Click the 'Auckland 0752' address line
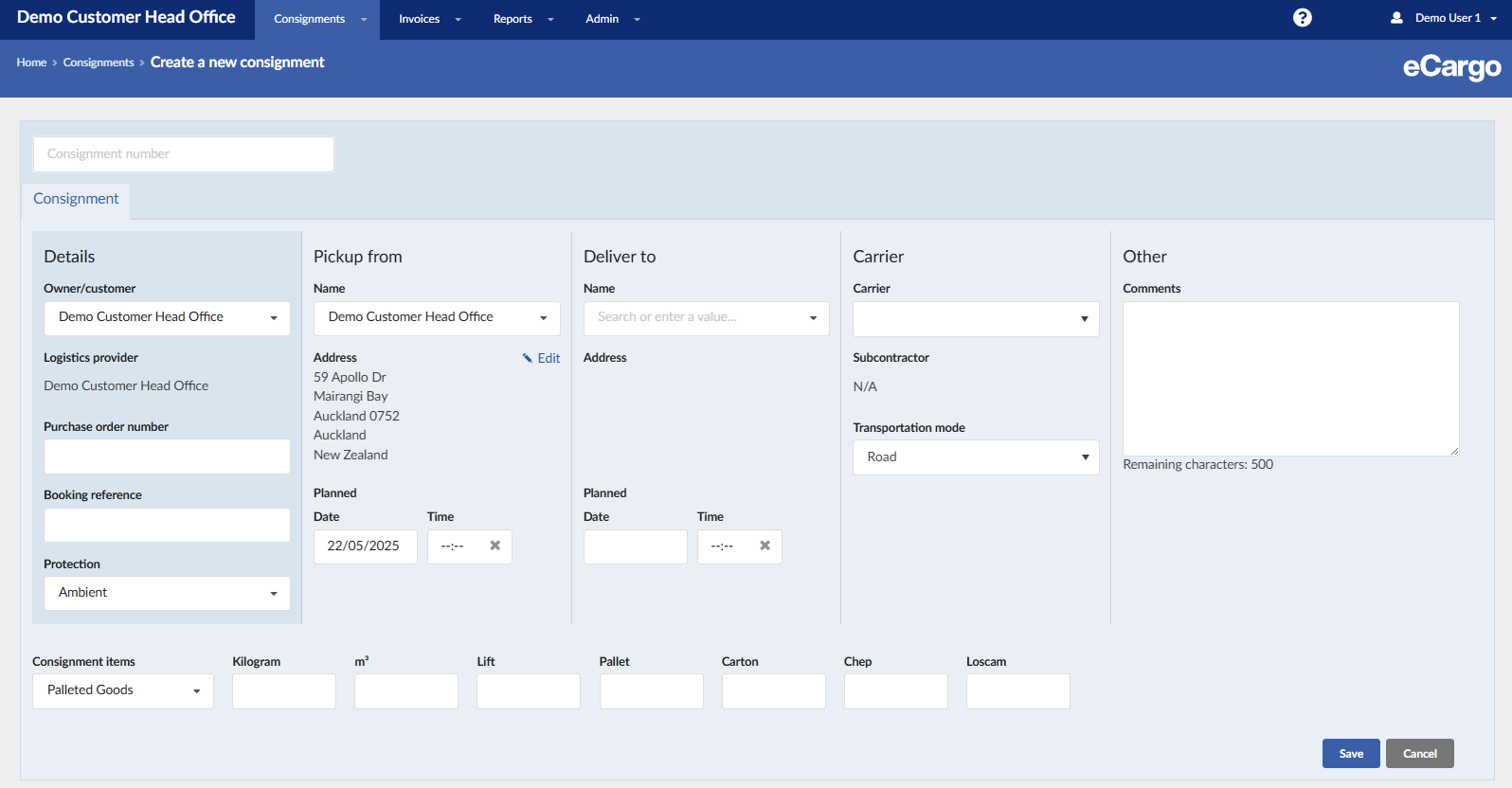The height and width of the screenshot is (788, 1512). [x=356, y=416]
